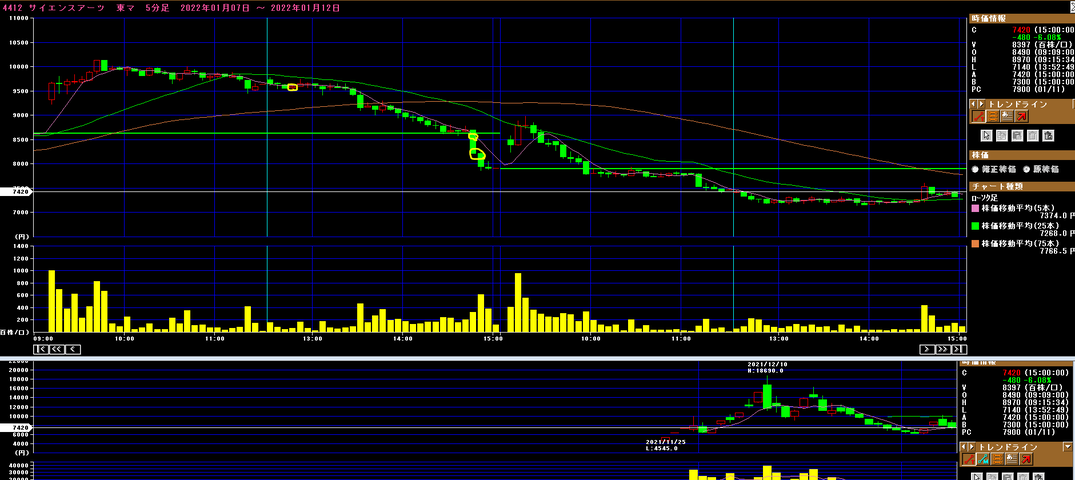This screenshot has height=480, width=1075.
Task: Click chart title 4412 サイエンスアーツ
Action: tap(53, 8)
